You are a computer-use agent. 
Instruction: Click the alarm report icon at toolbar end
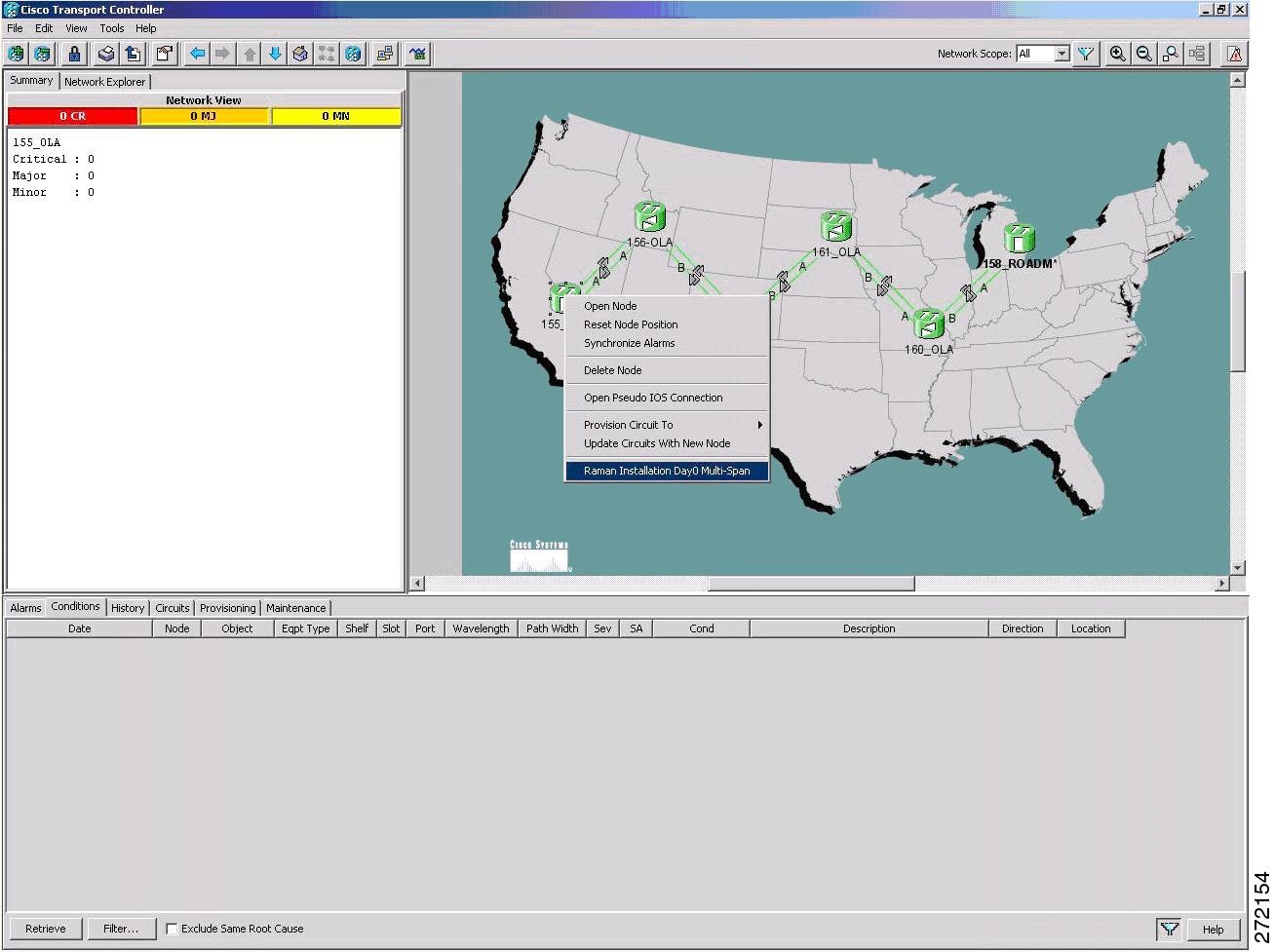click(1235, 54)
